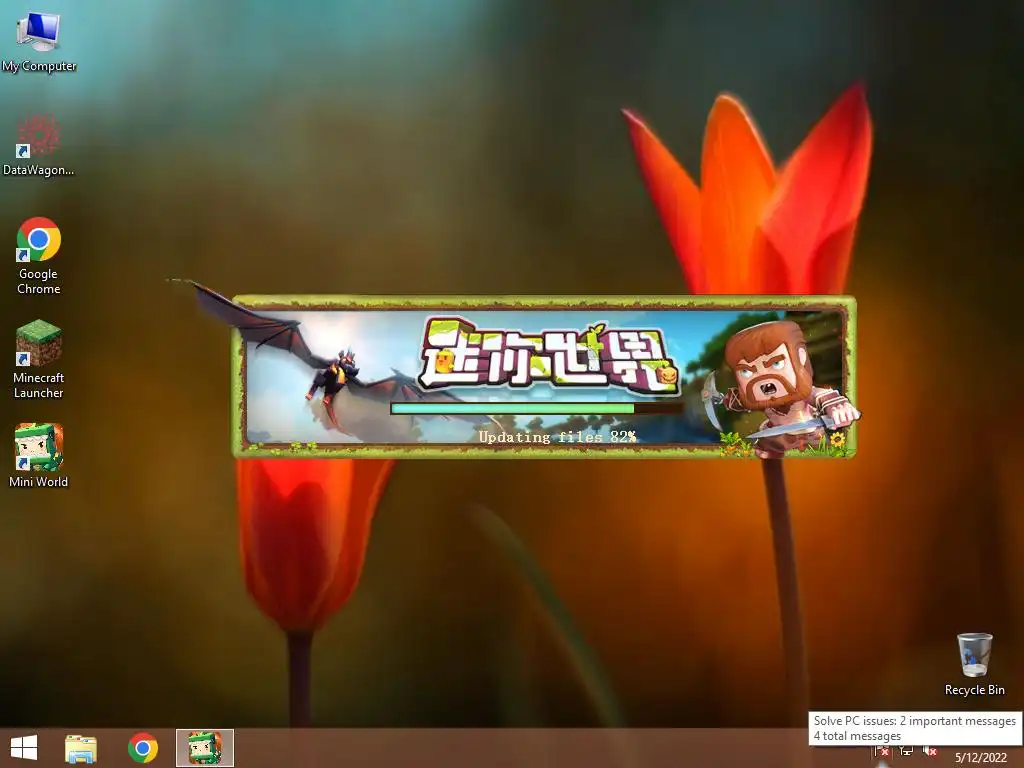
Task: Open File Explorer from the taskbar
Action: tap(81, 748)
